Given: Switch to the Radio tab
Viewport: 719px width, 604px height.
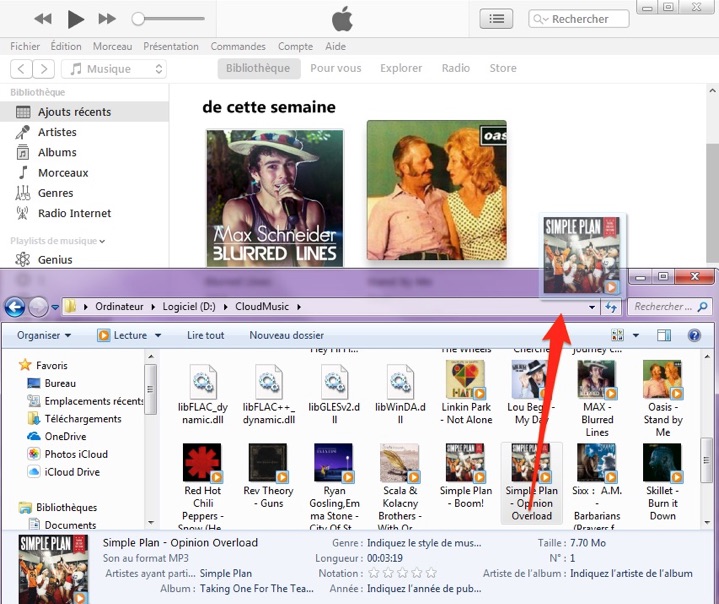Looking at the screenshot, I should click(x=455, y=68).
